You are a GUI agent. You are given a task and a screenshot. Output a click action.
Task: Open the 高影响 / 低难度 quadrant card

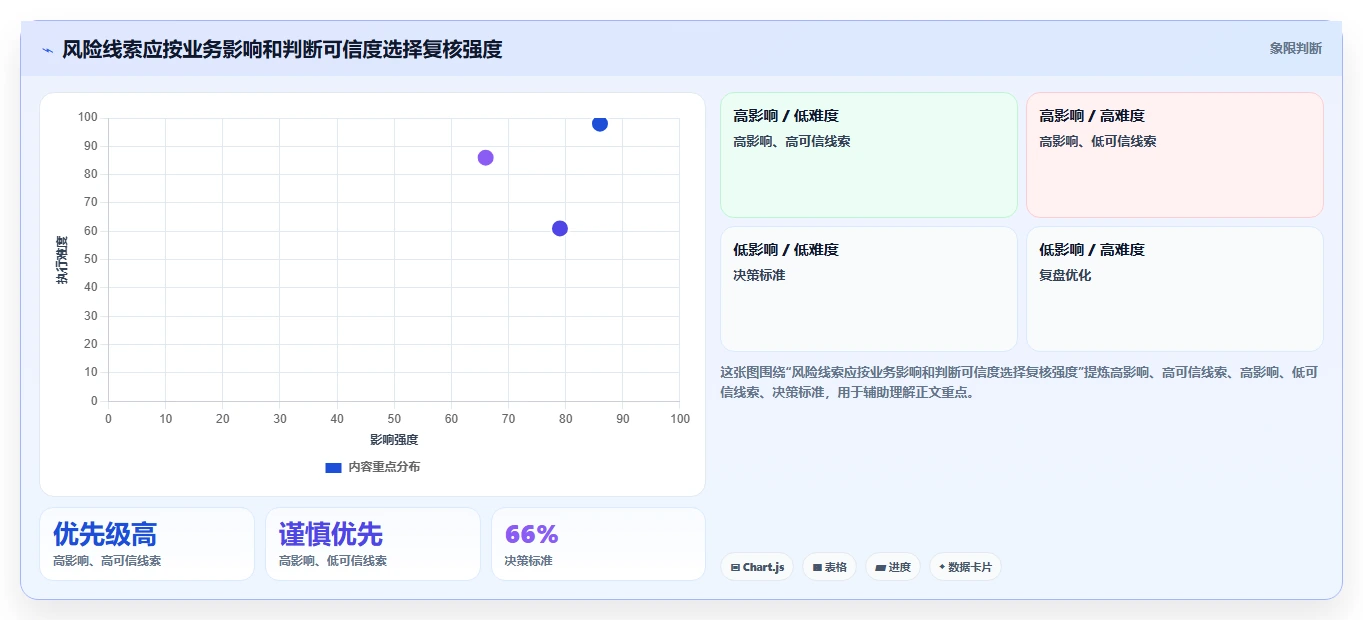click(x=869, y=155)
